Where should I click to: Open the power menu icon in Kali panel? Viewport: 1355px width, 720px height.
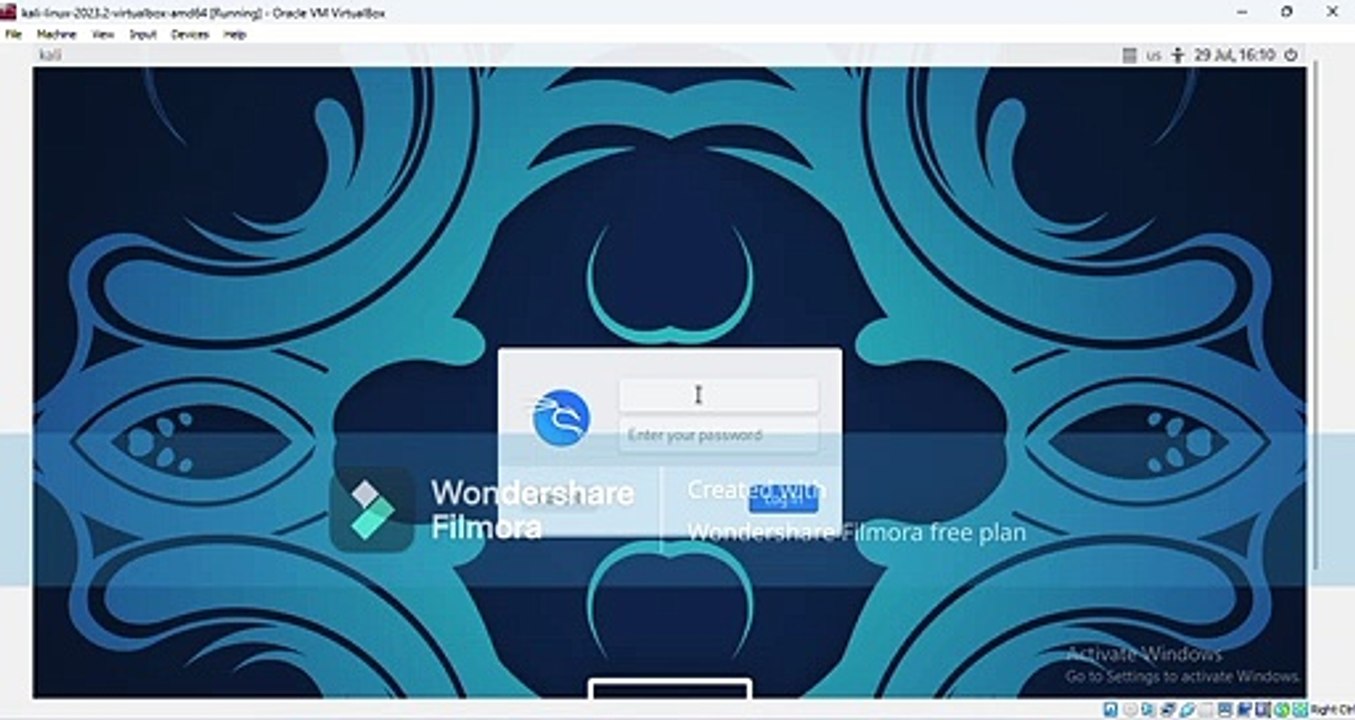coord(1291,55)
